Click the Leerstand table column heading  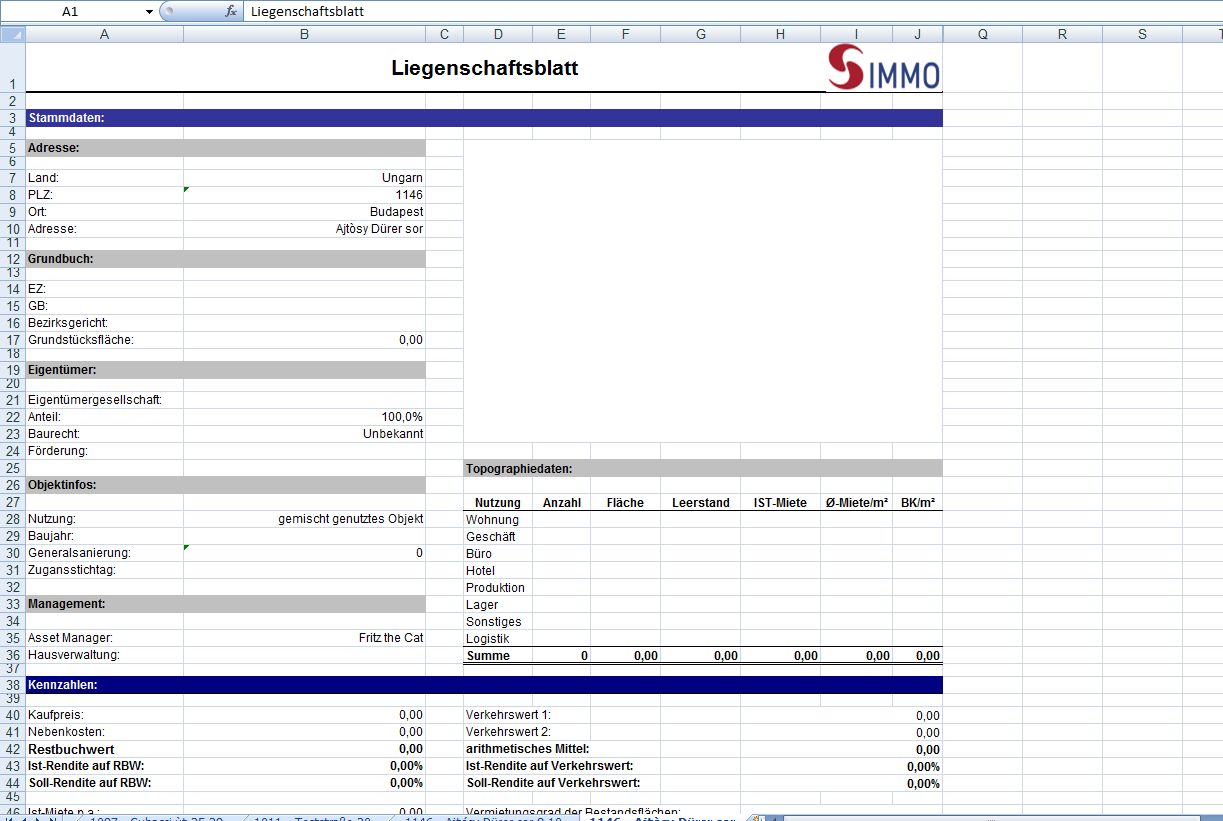click(701, 502)
